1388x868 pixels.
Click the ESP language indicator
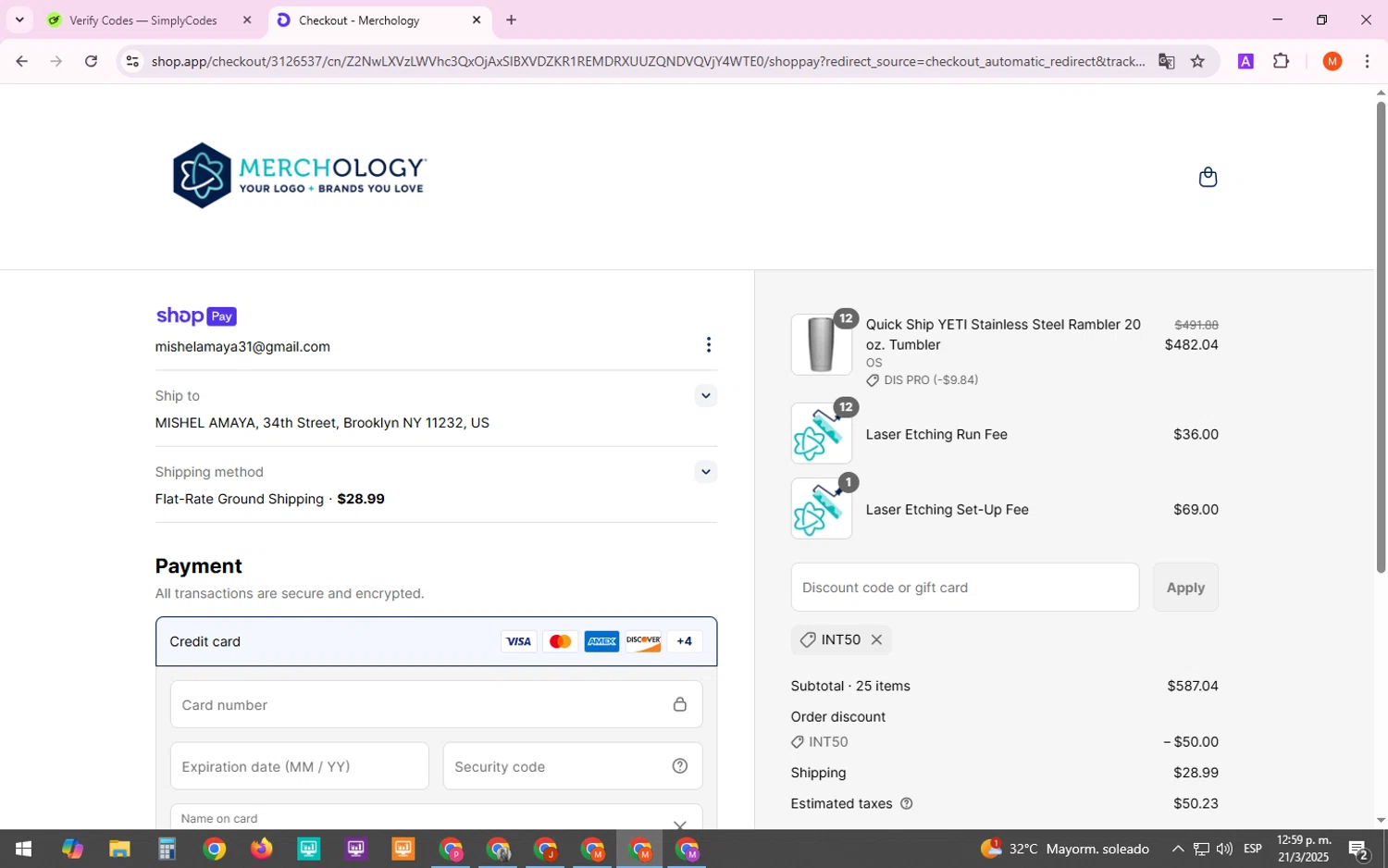(x=1253, y=849)
